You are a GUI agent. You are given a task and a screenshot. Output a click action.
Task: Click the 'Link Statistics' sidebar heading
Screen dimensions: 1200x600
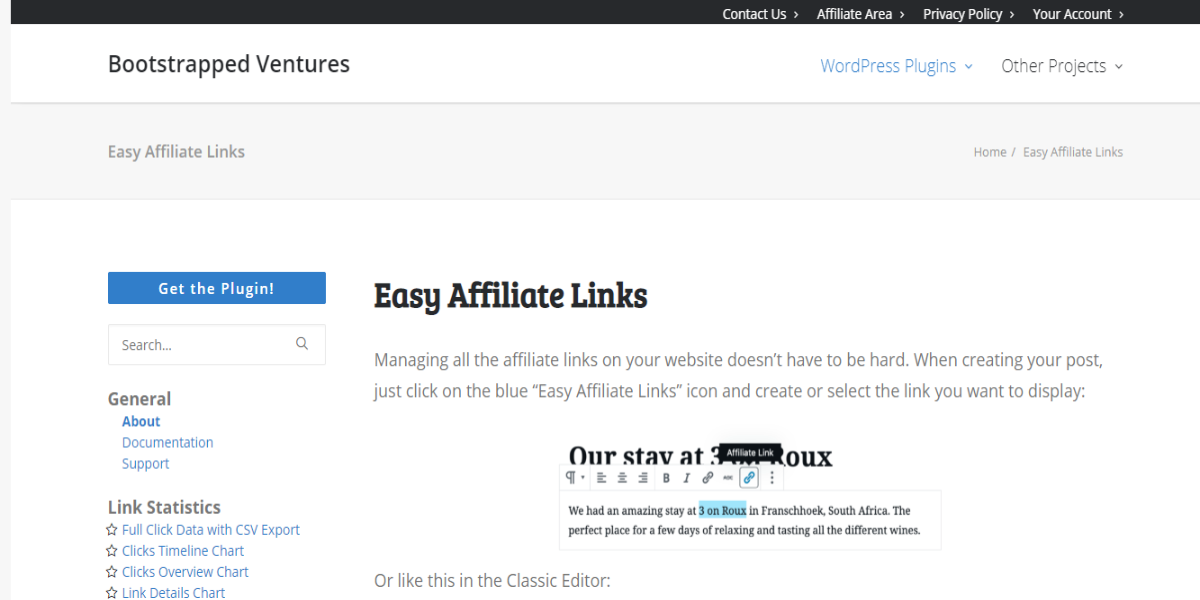point(164,507)
